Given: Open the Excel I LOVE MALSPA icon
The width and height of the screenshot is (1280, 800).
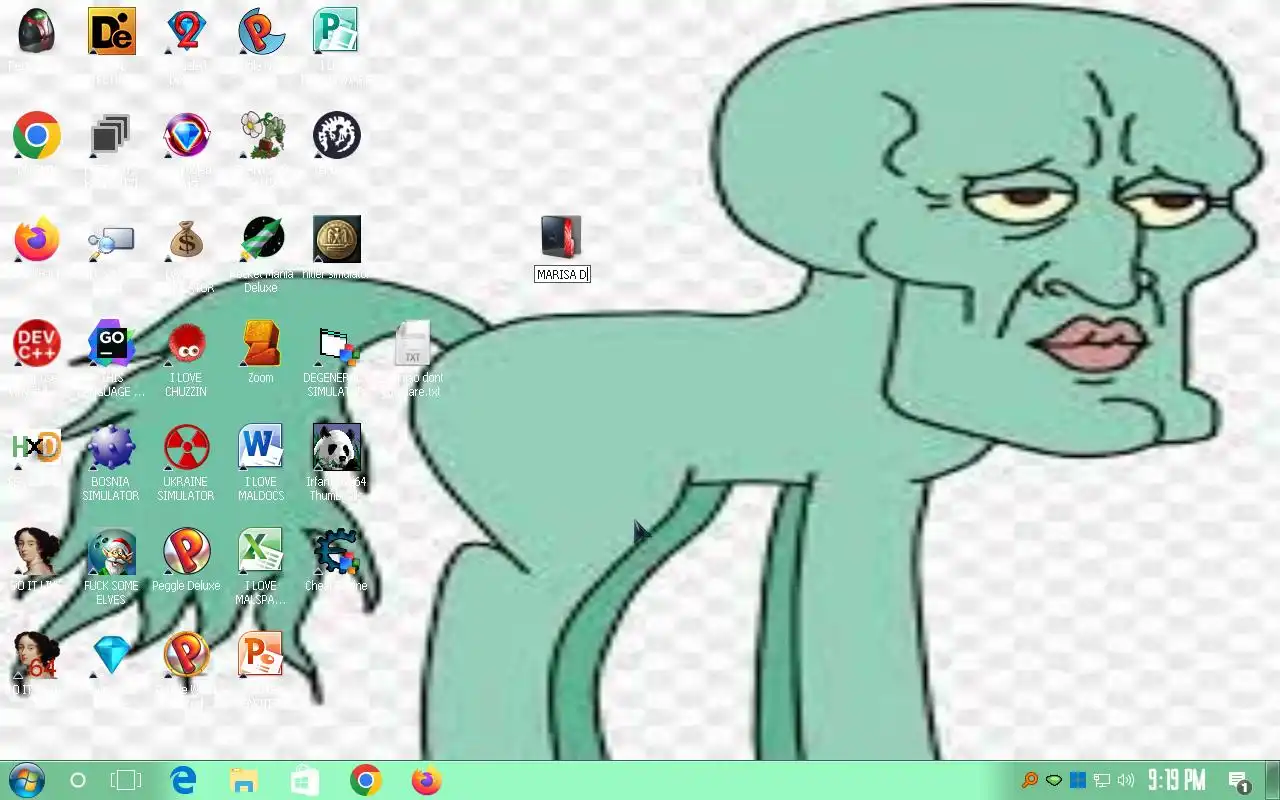Looking at the screenshot, I should 261,551.
